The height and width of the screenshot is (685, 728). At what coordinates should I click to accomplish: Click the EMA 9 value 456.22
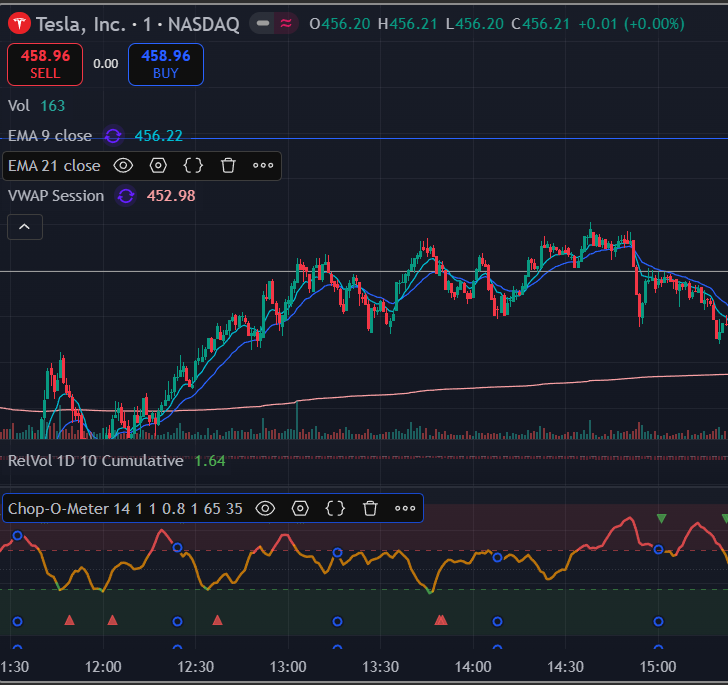(x=159, y=136)
